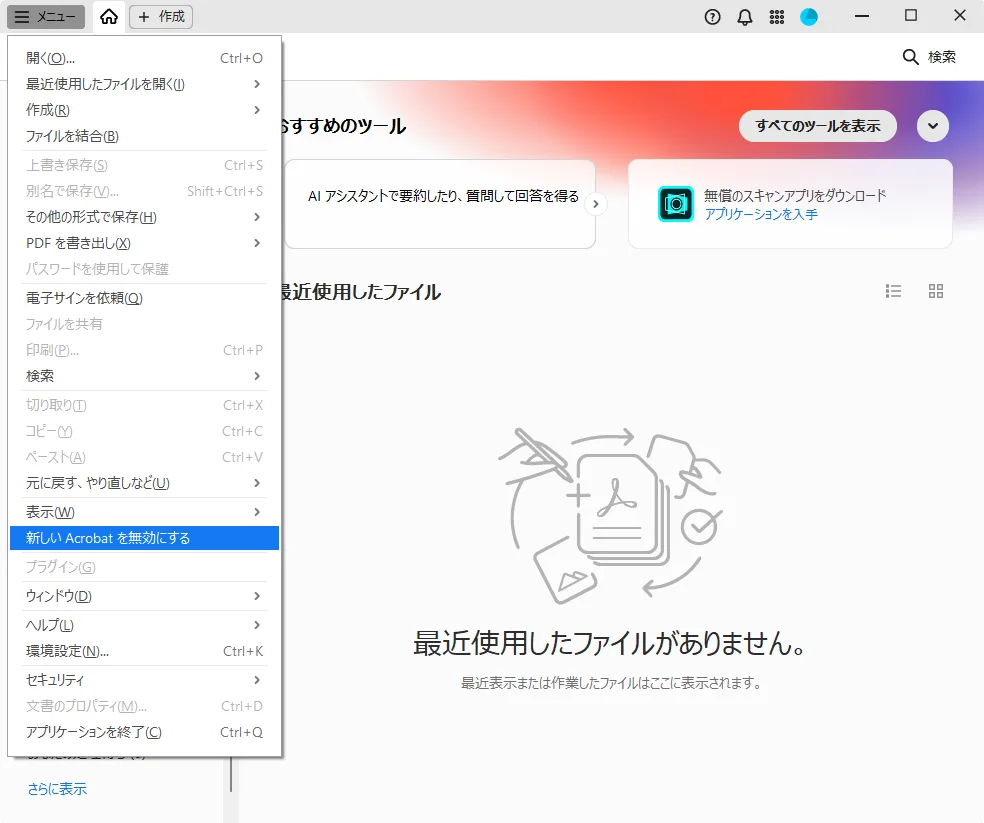Expand その他の形式で保存(H) submenu
This screenshot has height=823, width=984.
[x=144, y=217]
